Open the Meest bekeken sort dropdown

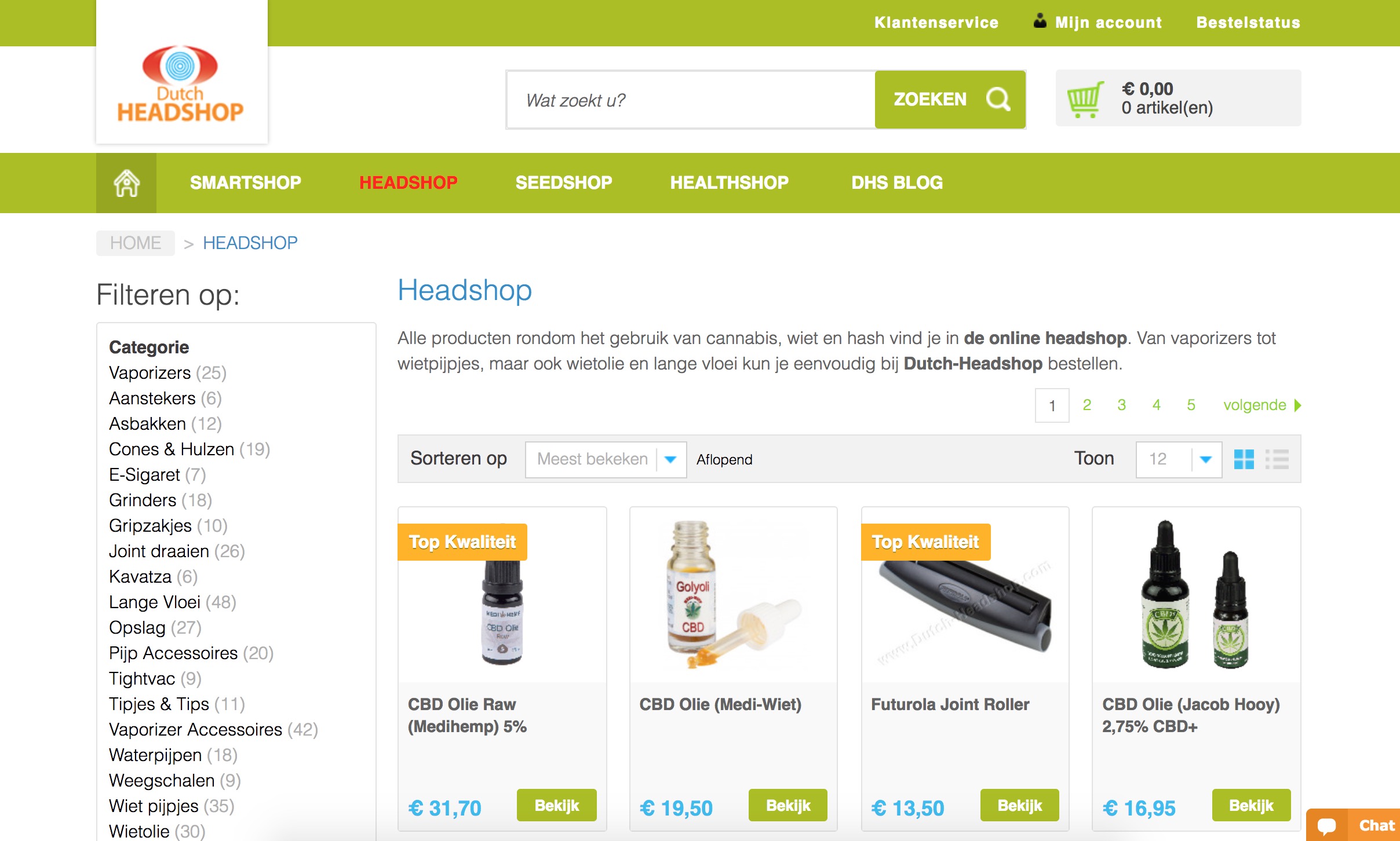coord(606,459)
